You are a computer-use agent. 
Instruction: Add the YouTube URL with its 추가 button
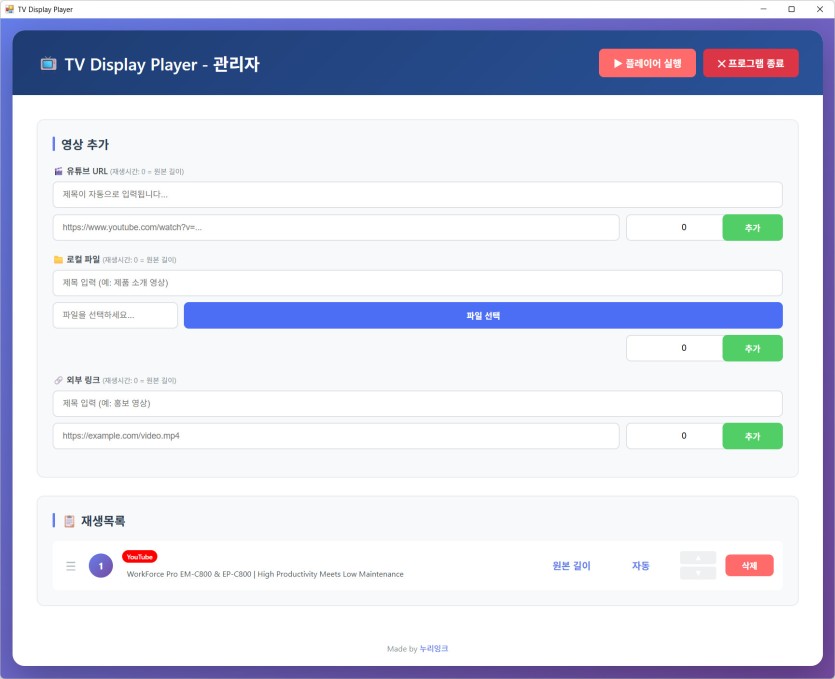tap(752, 227)
